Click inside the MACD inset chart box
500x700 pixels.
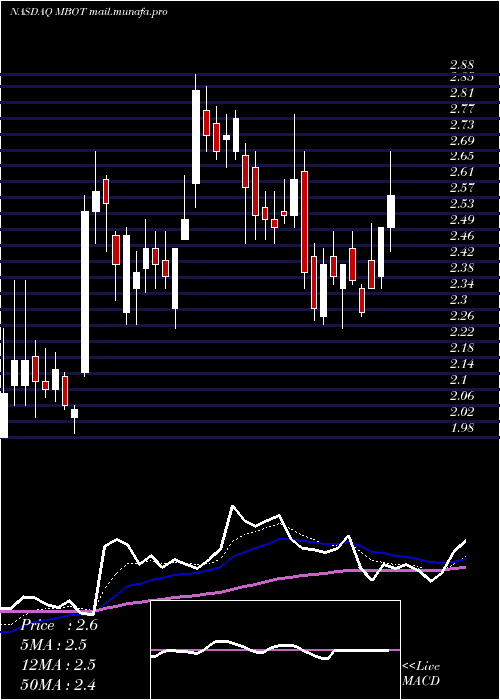click(x=275, y=650)
